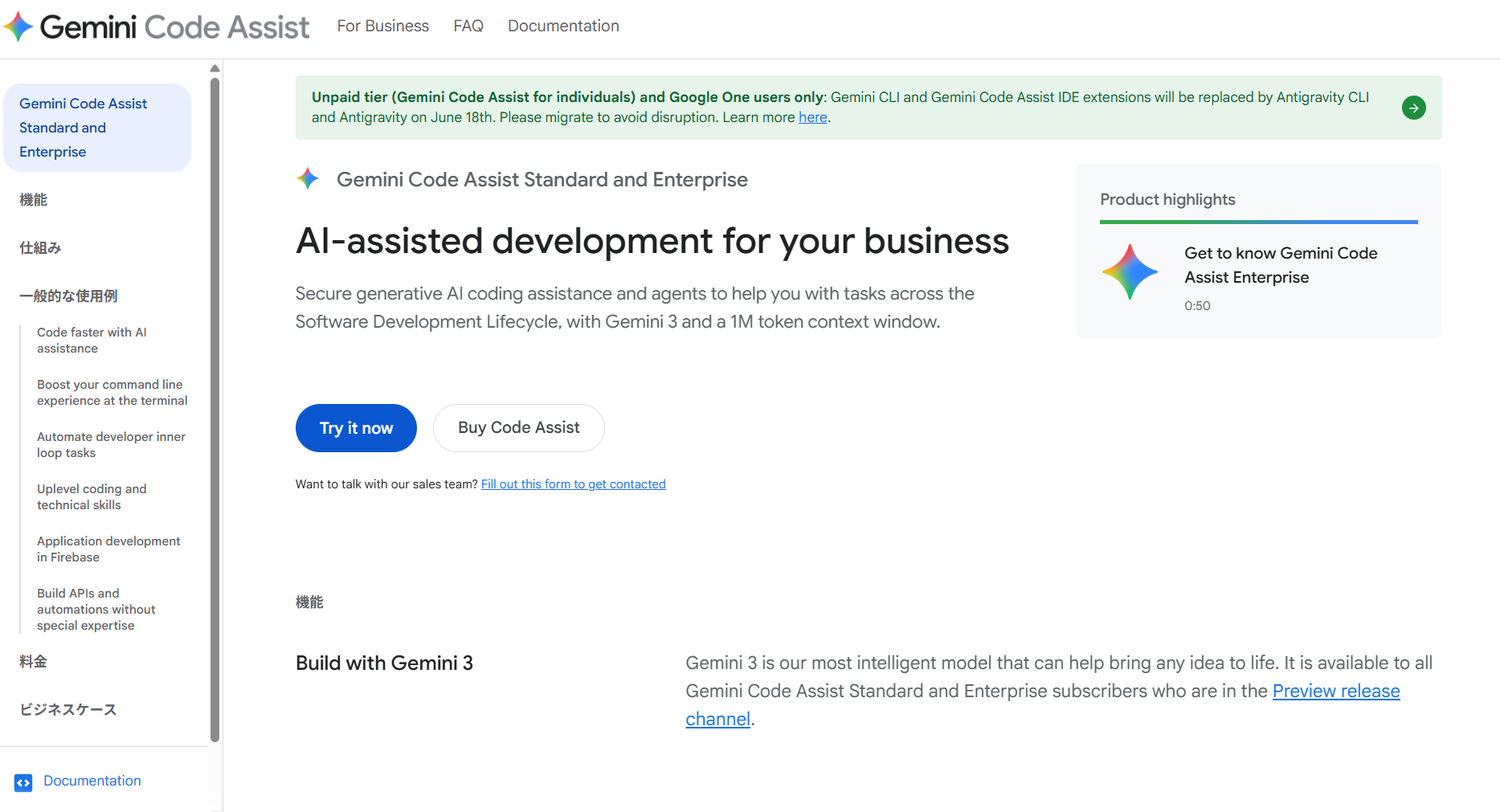This screenshot has width=1500, height=812.
Task: Click the sidebar scroll-up arrow
Action: (215, 68)
